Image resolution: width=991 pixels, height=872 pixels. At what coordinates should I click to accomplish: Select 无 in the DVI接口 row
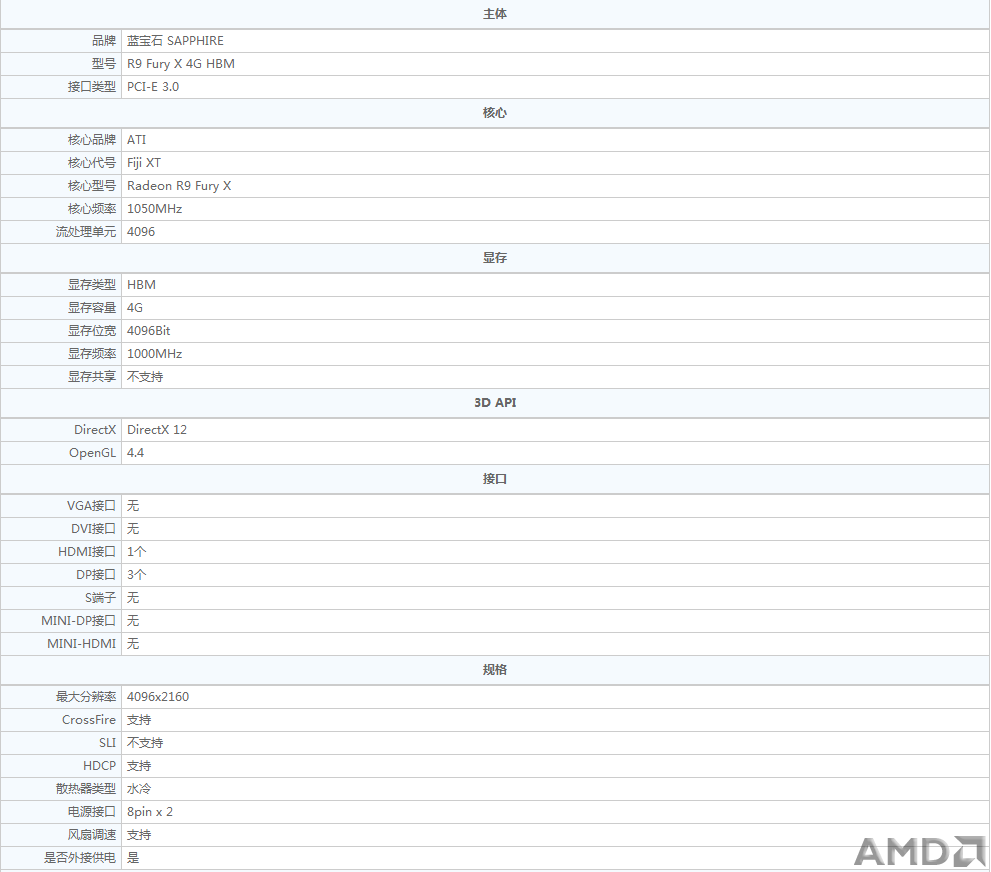tap(133, 529)
